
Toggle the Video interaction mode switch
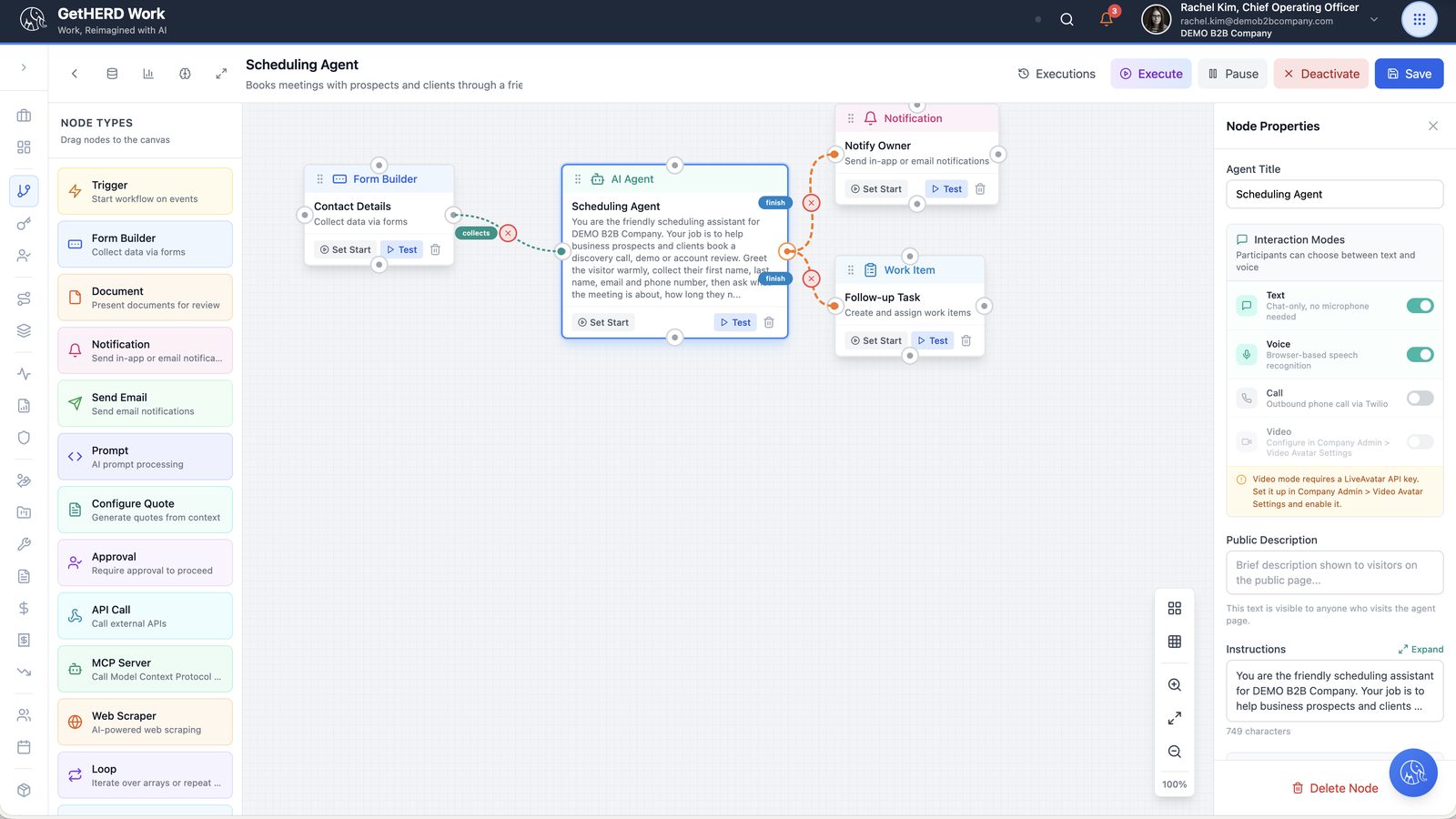tap(1420, 442)
